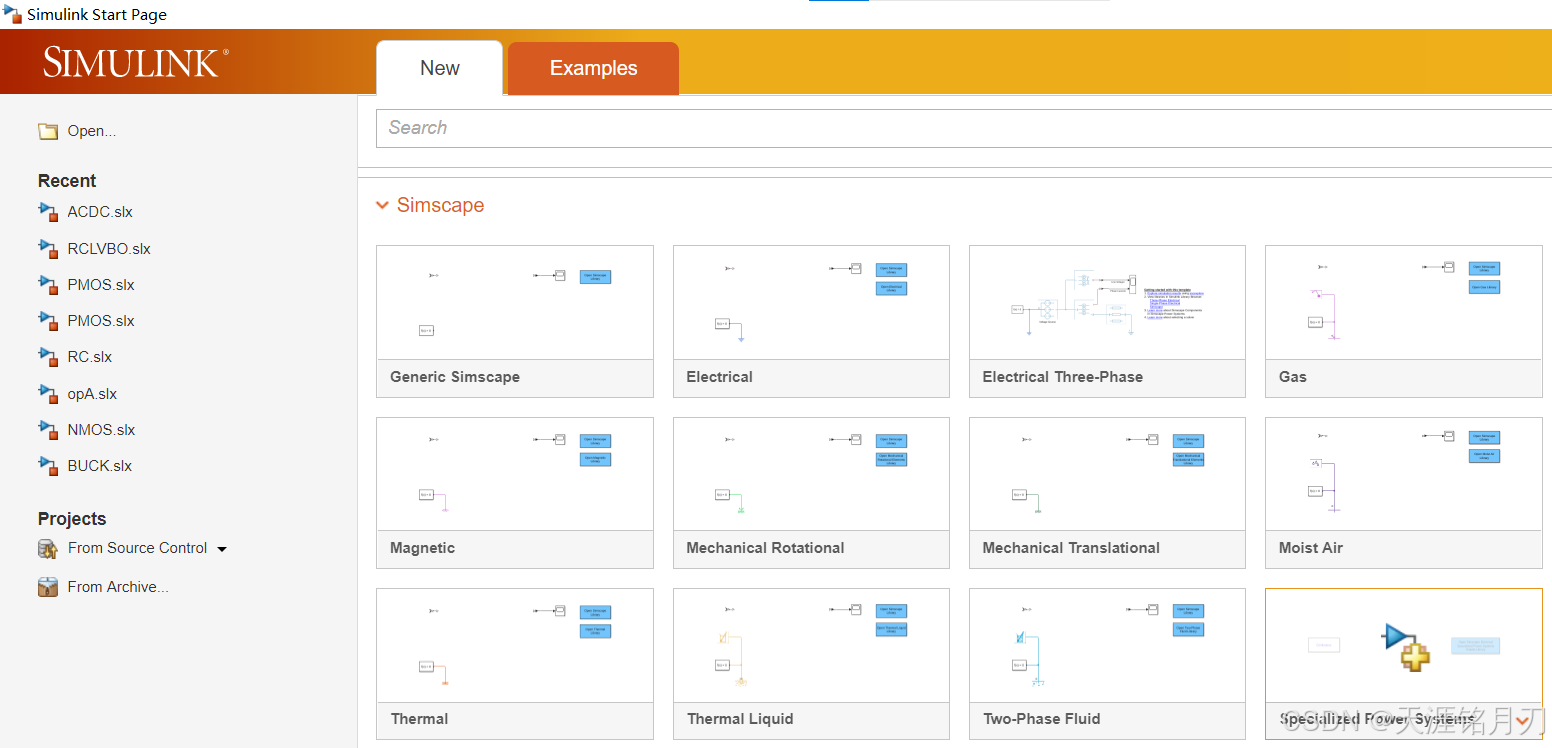Open recent file RCLVBO.slx
Viewport: 1552px width, 748px height.
coord(109,249)
